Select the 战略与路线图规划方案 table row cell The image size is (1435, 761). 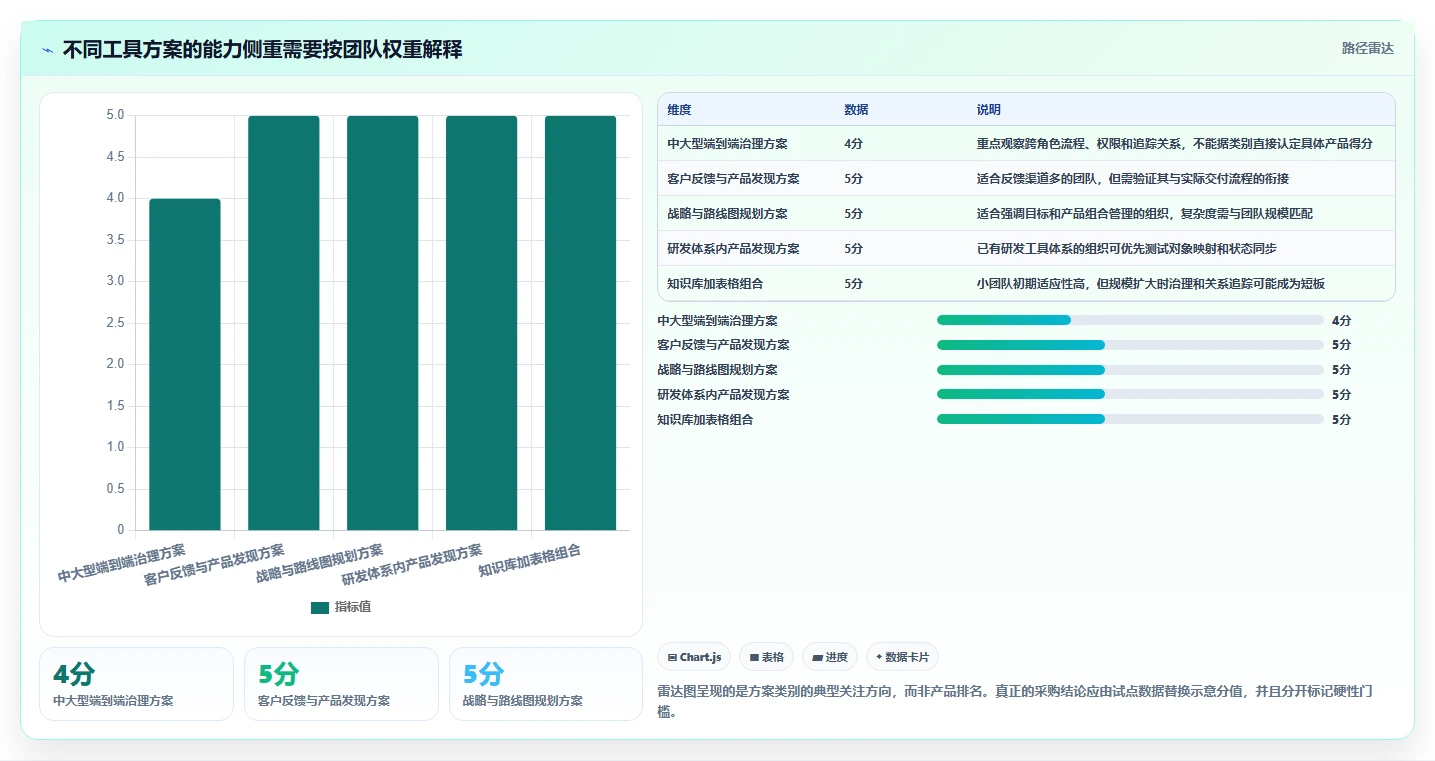(x=727, y=214)
